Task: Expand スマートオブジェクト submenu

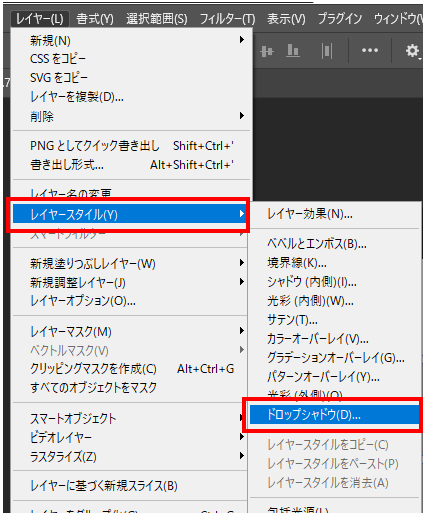Action: (130, 418)
